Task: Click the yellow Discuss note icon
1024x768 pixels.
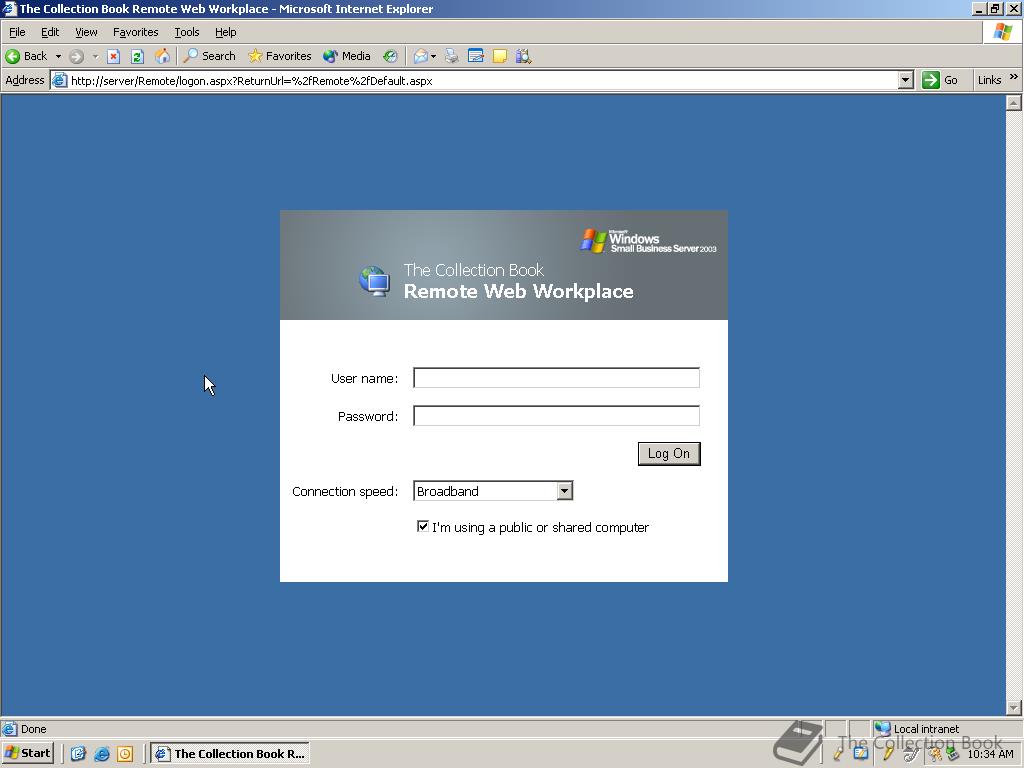Action: [x=500, y=56]
